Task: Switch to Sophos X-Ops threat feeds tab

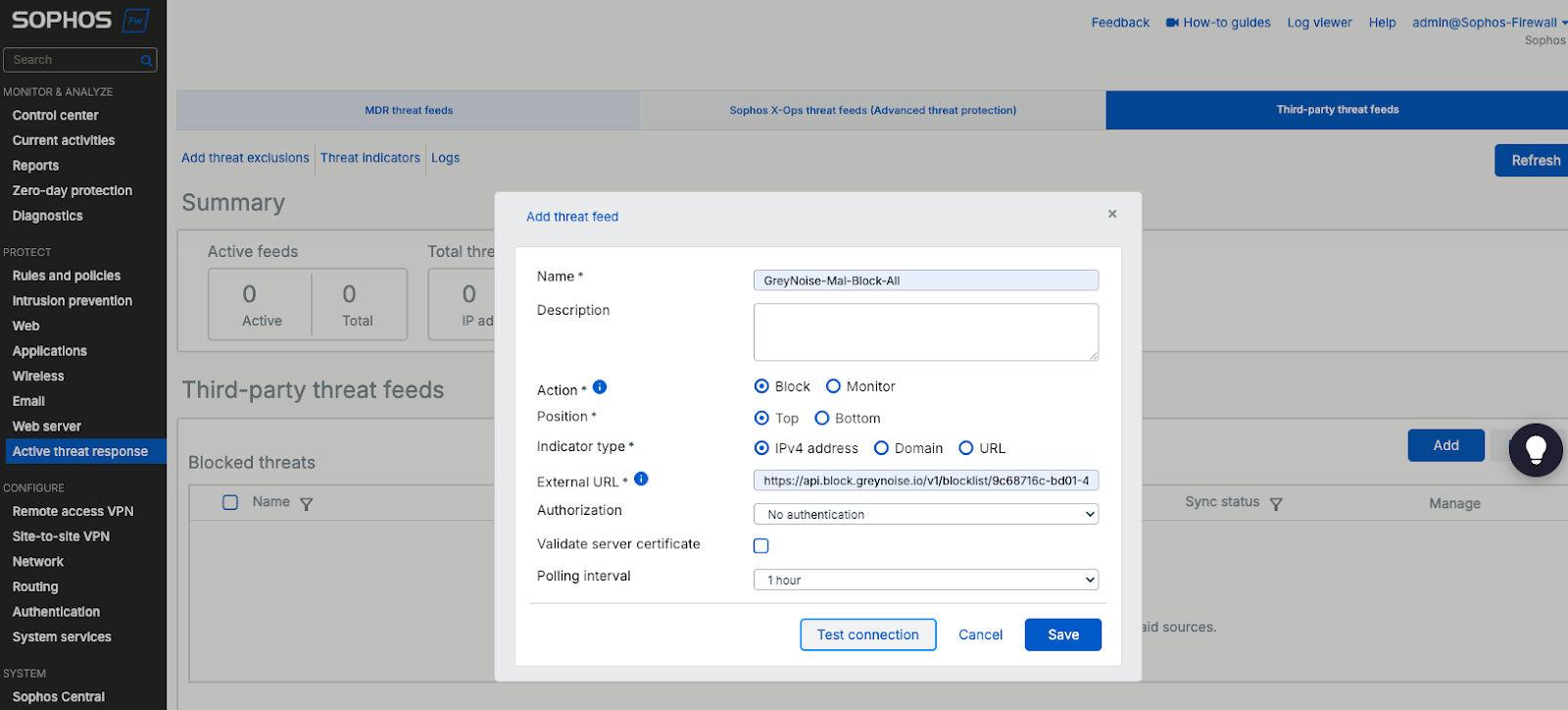Action: 872,110
